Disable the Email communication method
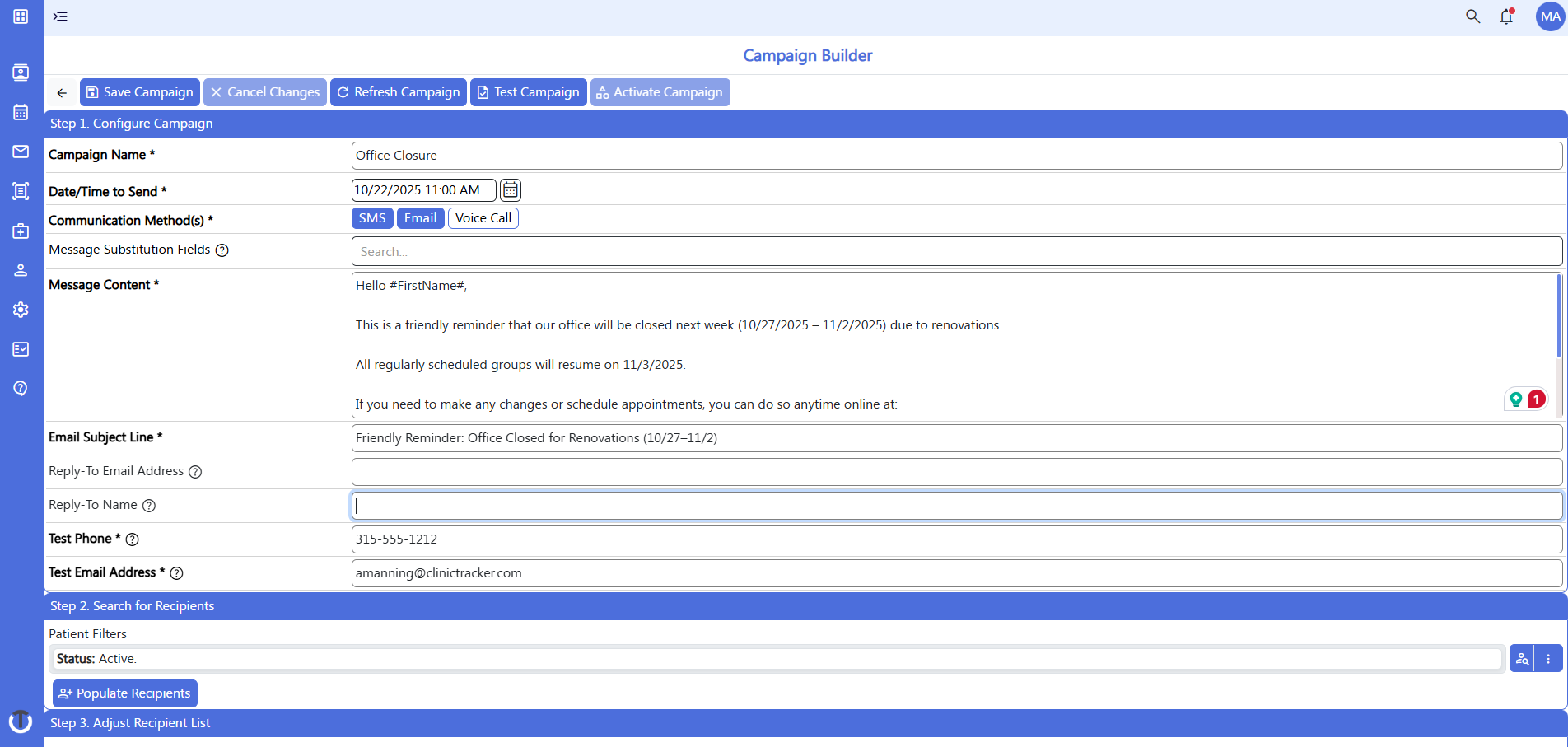 pos(420,217)
